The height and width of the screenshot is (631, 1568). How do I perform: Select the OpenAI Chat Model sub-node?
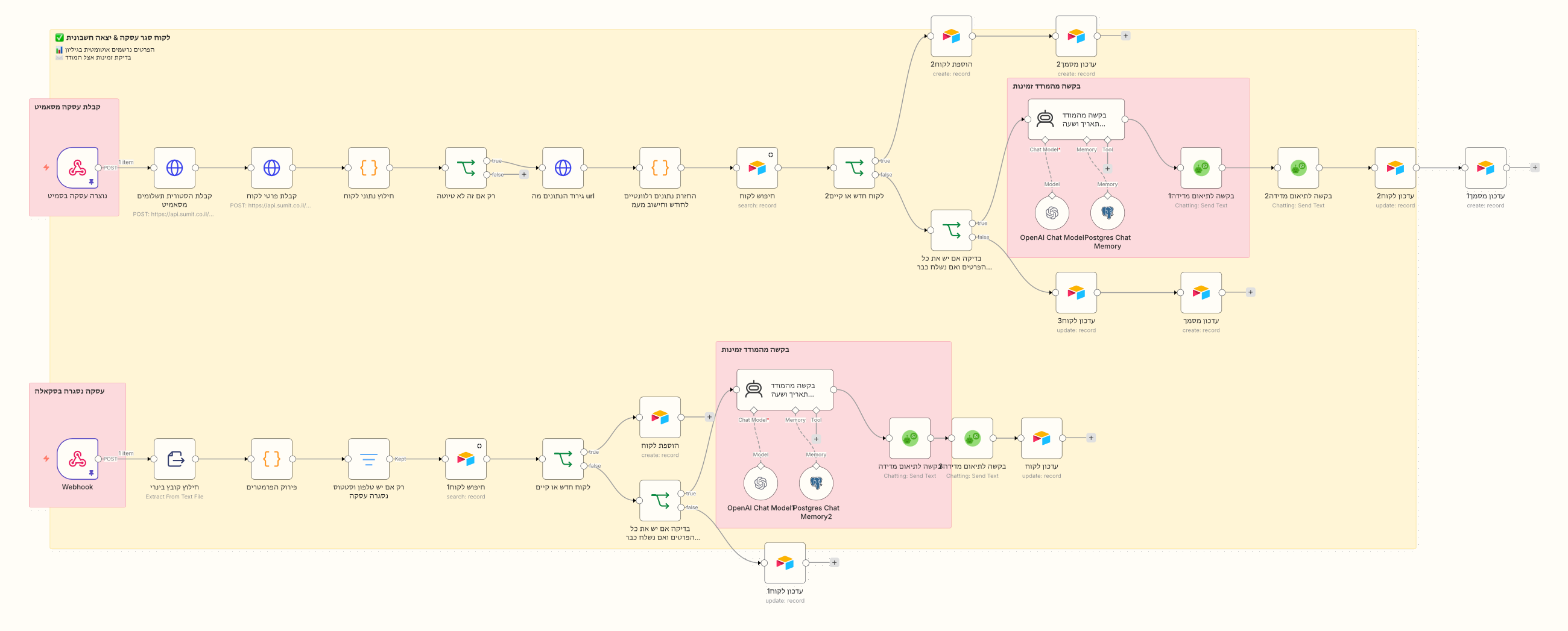point(1052,213)
